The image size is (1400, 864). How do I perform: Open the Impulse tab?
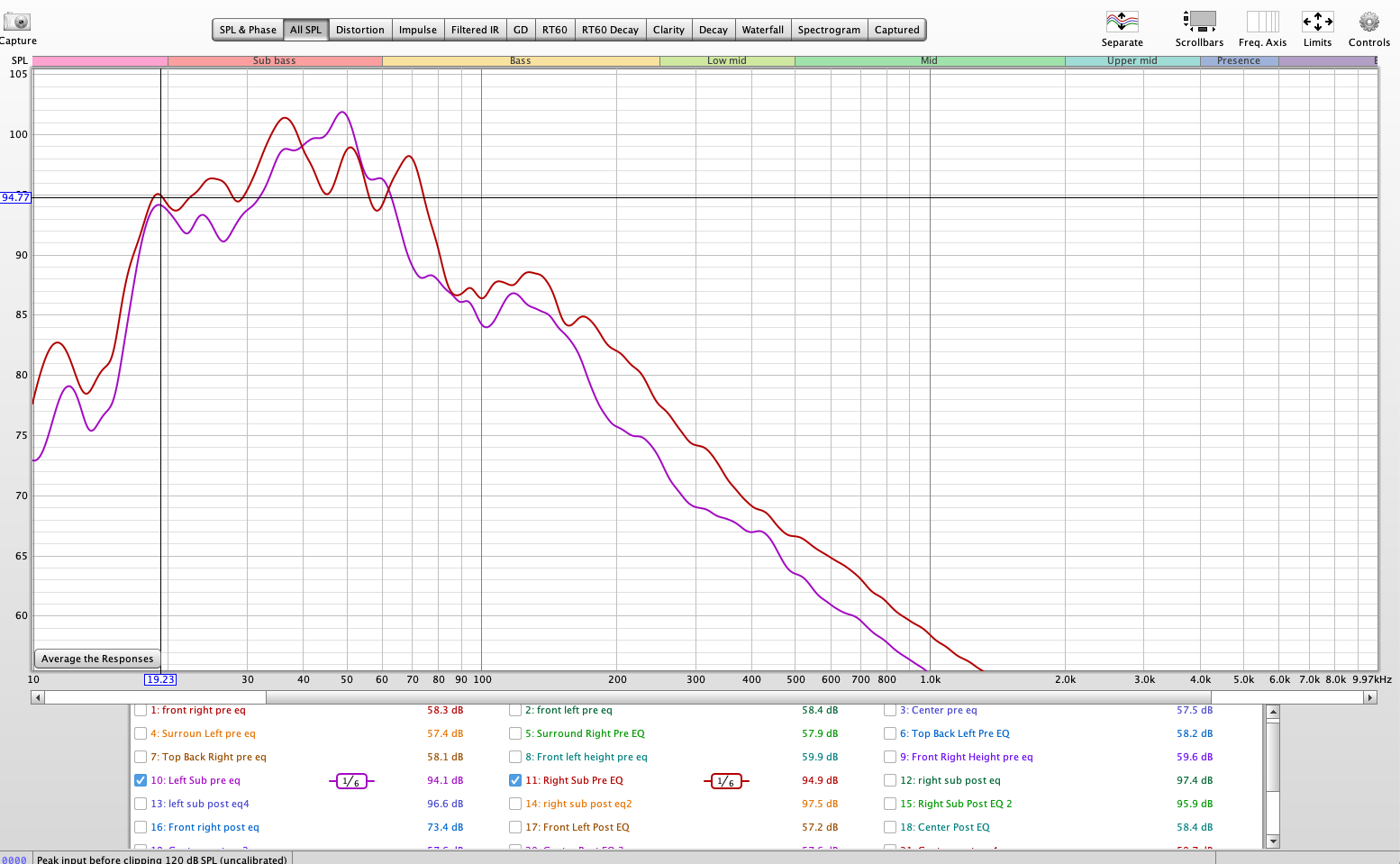418,30
